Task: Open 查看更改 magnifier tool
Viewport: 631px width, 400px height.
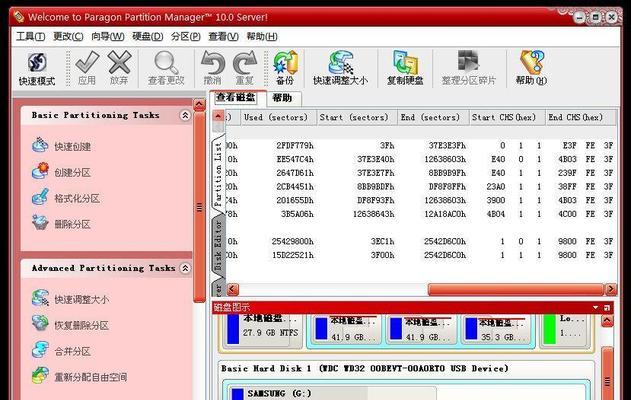Action: (166, 68)
